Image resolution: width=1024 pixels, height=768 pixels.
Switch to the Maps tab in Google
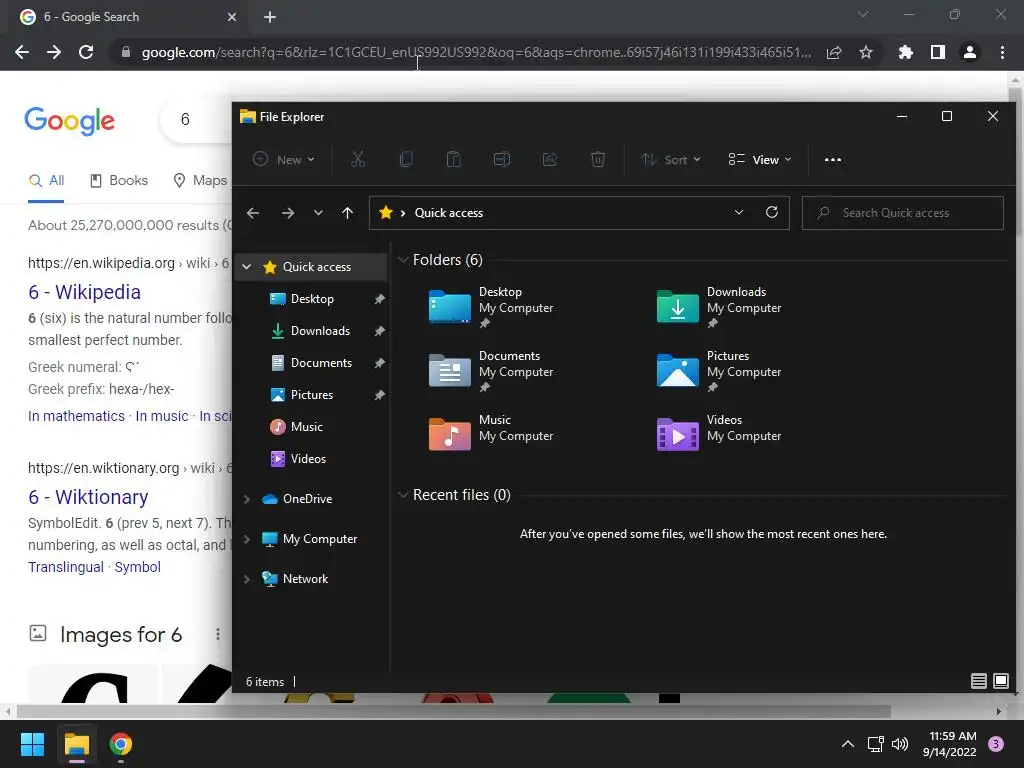point(200,180)
